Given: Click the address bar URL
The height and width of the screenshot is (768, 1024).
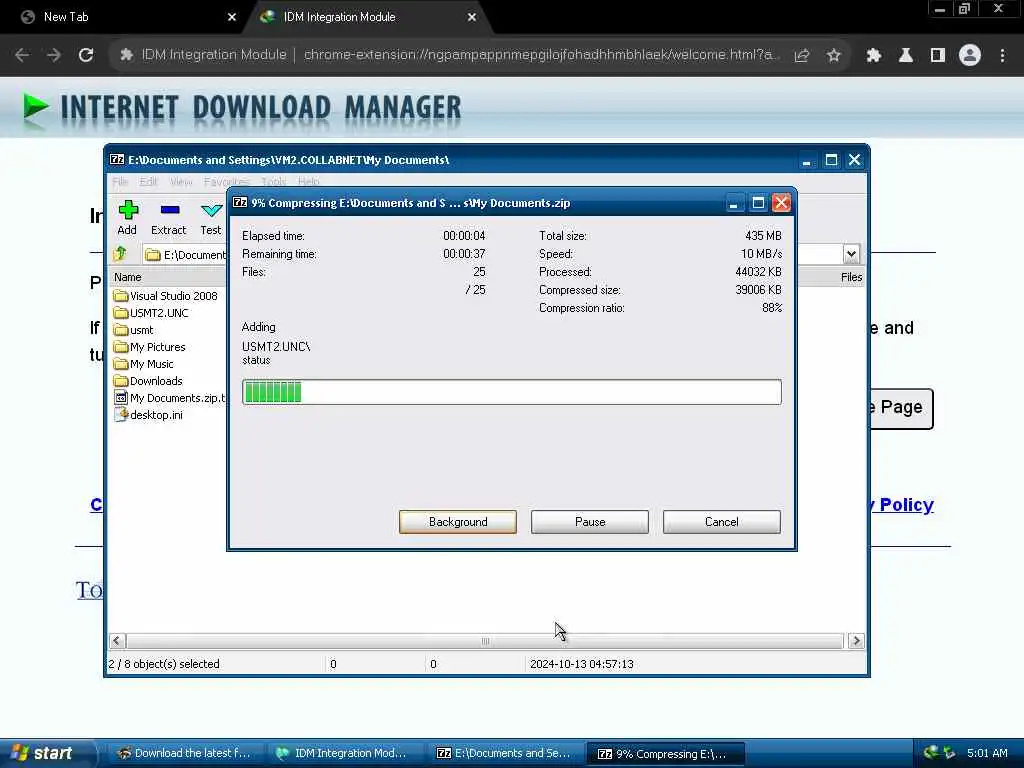Looking at the screenshot, I should tap(542, 55).
